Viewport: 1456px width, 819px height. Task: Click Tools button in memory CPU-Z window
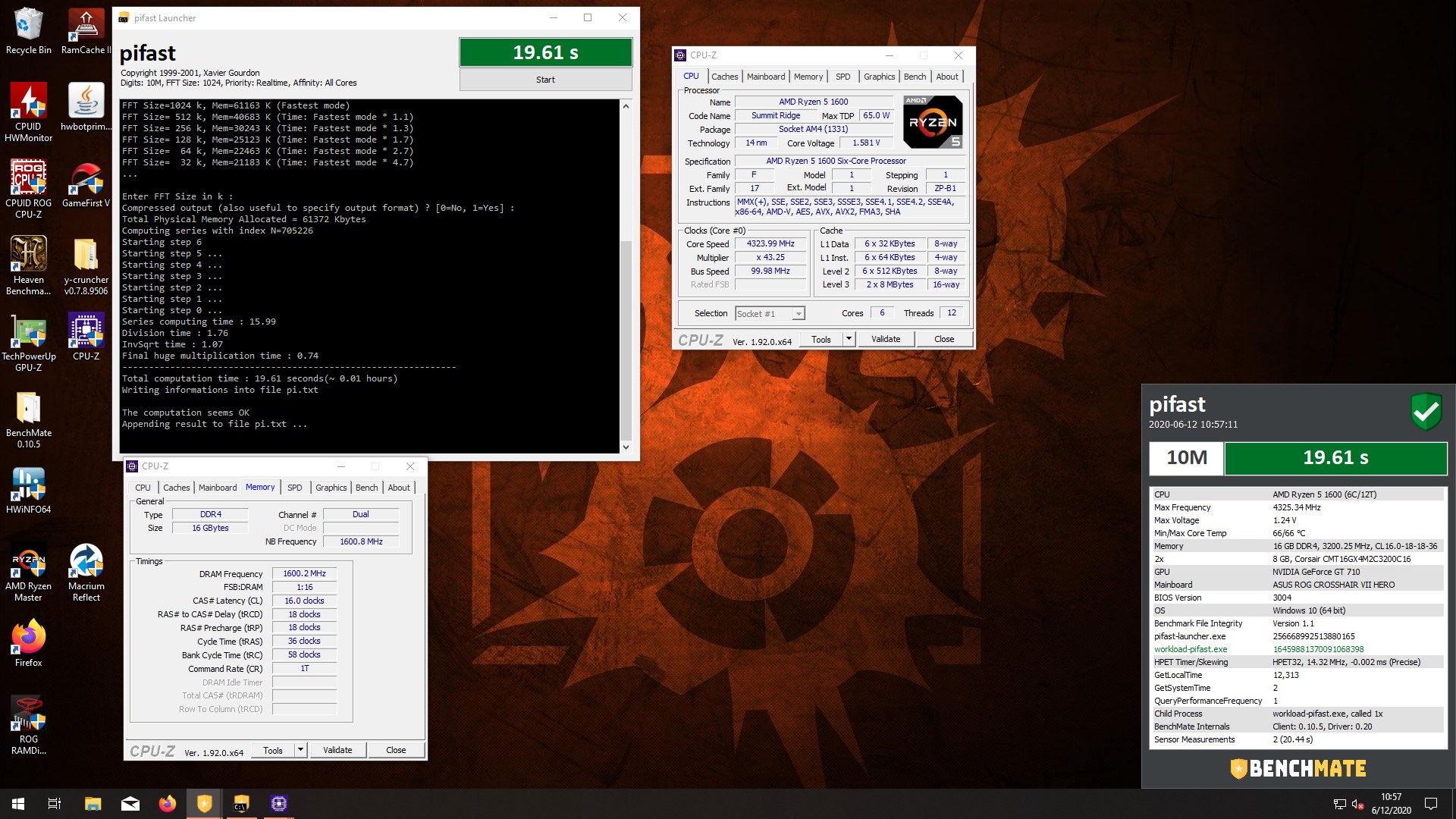tap(273, 750)
